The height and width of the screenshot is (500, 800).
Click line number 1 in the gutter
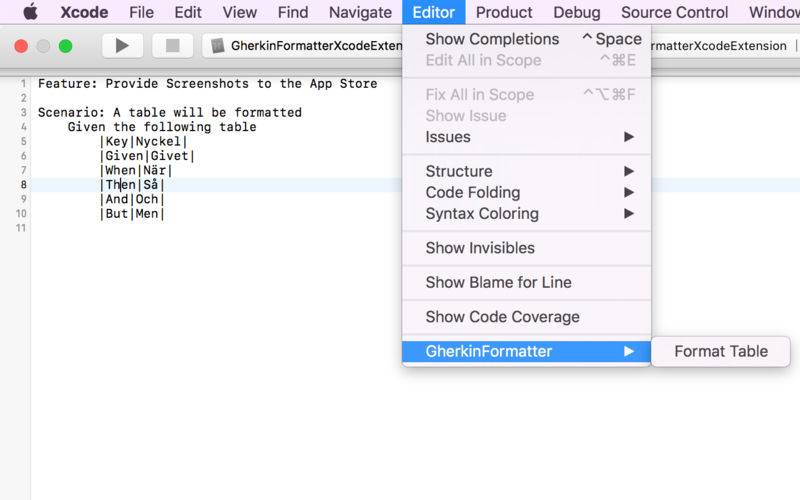point(23,84)
